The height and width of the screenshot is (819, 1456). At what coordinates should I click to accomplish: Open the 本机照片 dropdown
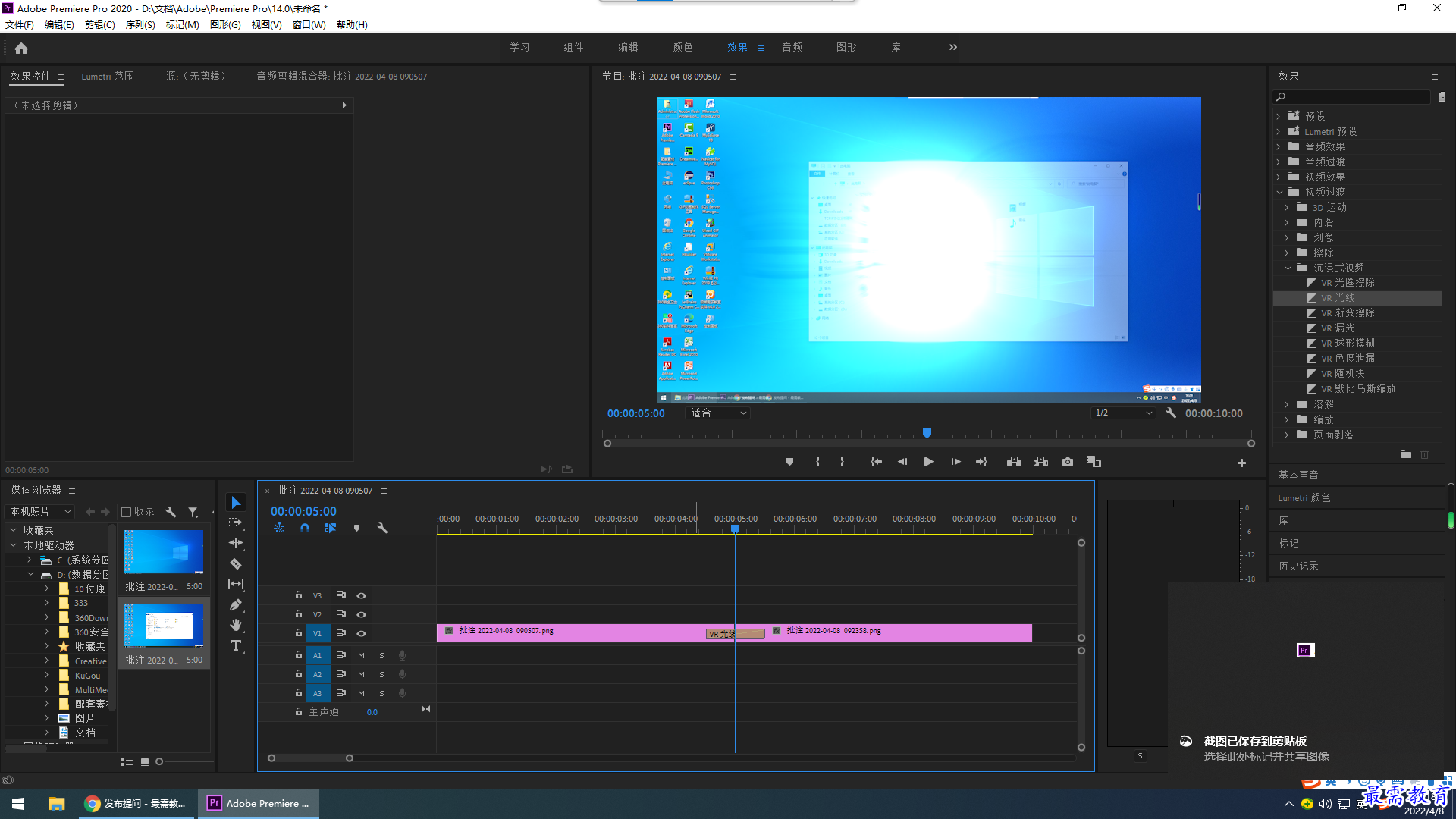click(40, 512)
